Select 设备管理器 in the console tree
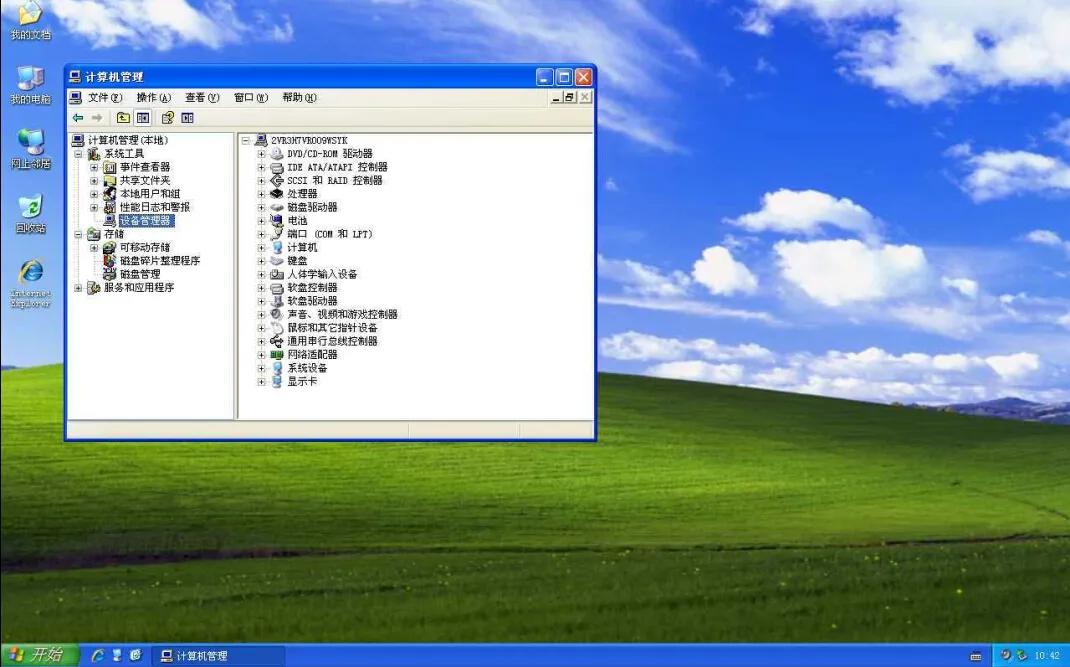The width and height of the screenshot is (1070, 667). click(x=148, y=220)
